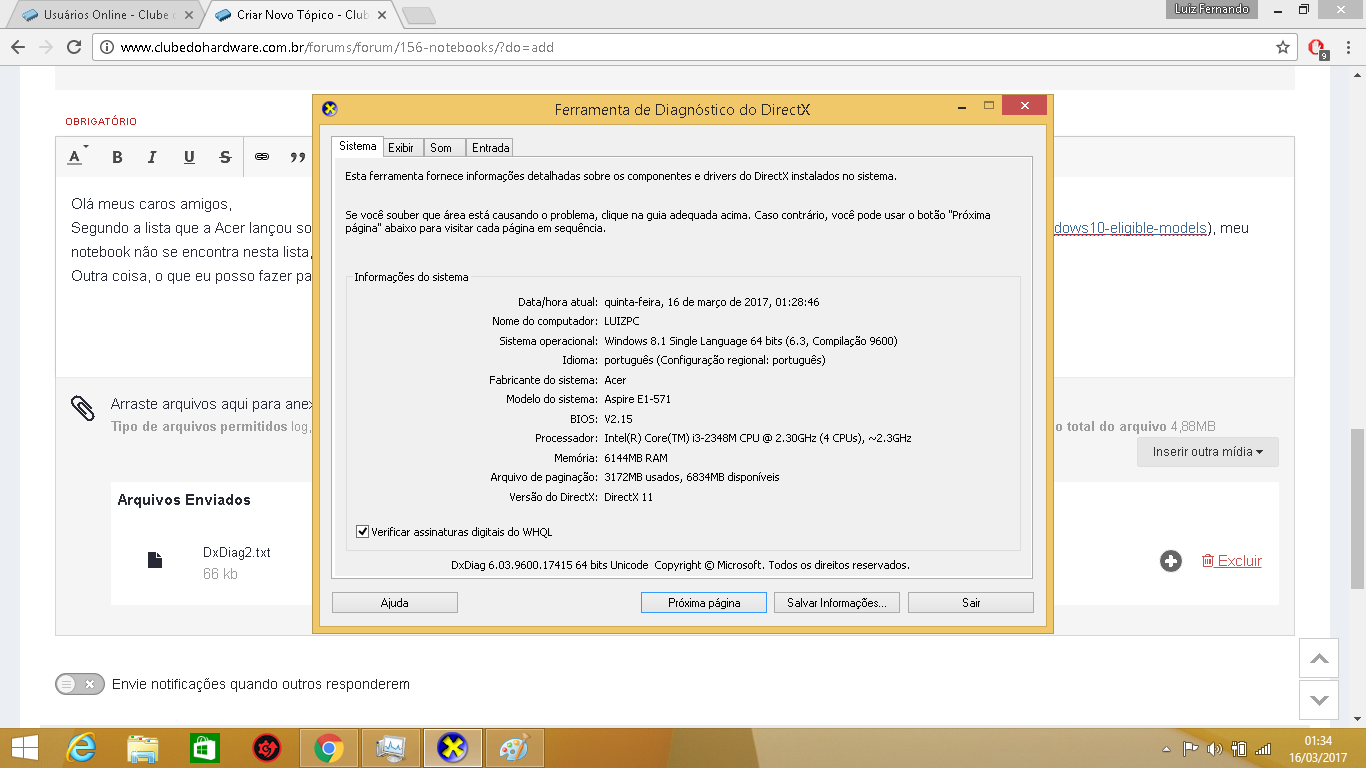Viewport: 1366px width, 768px height.
Task: Open volume speaker tray icon
Action: point(1215,748)
